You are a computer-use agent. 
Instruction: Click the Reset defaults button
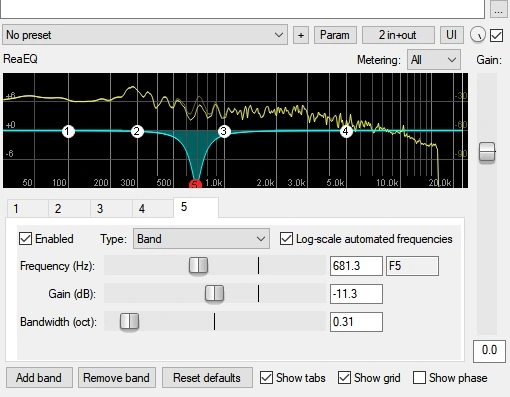pos(207,378)
